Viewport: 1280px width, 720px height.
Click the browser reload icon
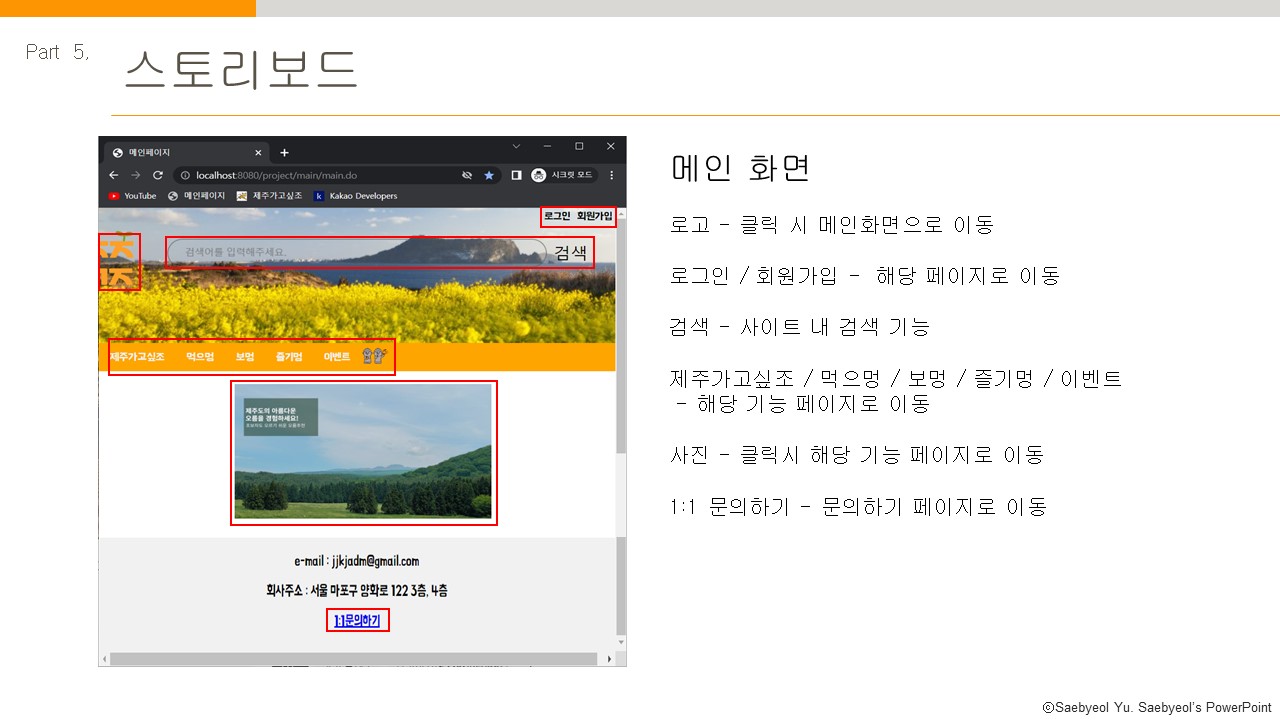tap(157, 175)
